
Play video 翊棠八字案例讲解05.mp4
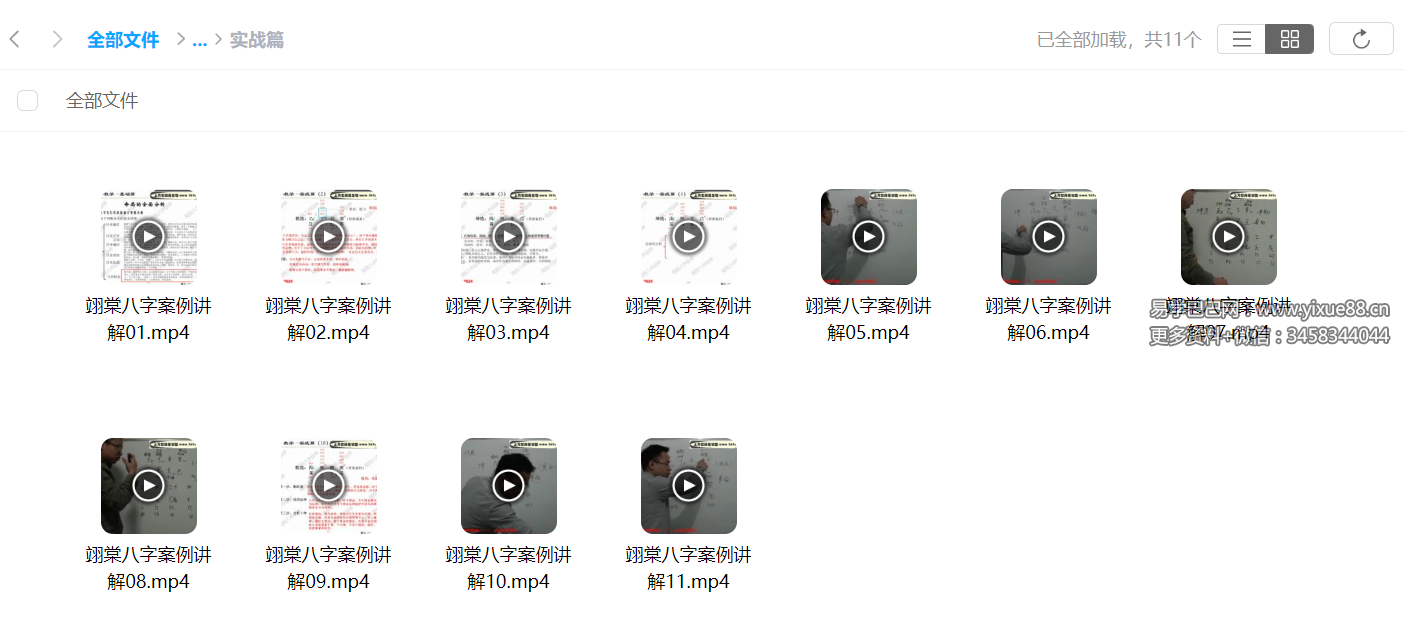click(x=869, y=237)
